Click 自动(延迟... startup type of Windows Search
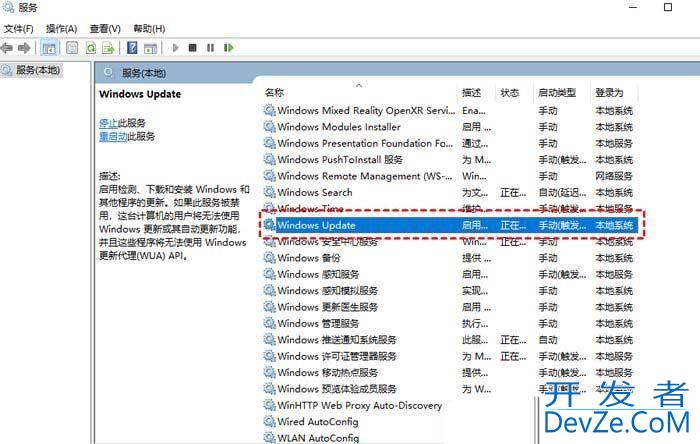The height and width of the screenshot is (444, 700). (562, 192)
